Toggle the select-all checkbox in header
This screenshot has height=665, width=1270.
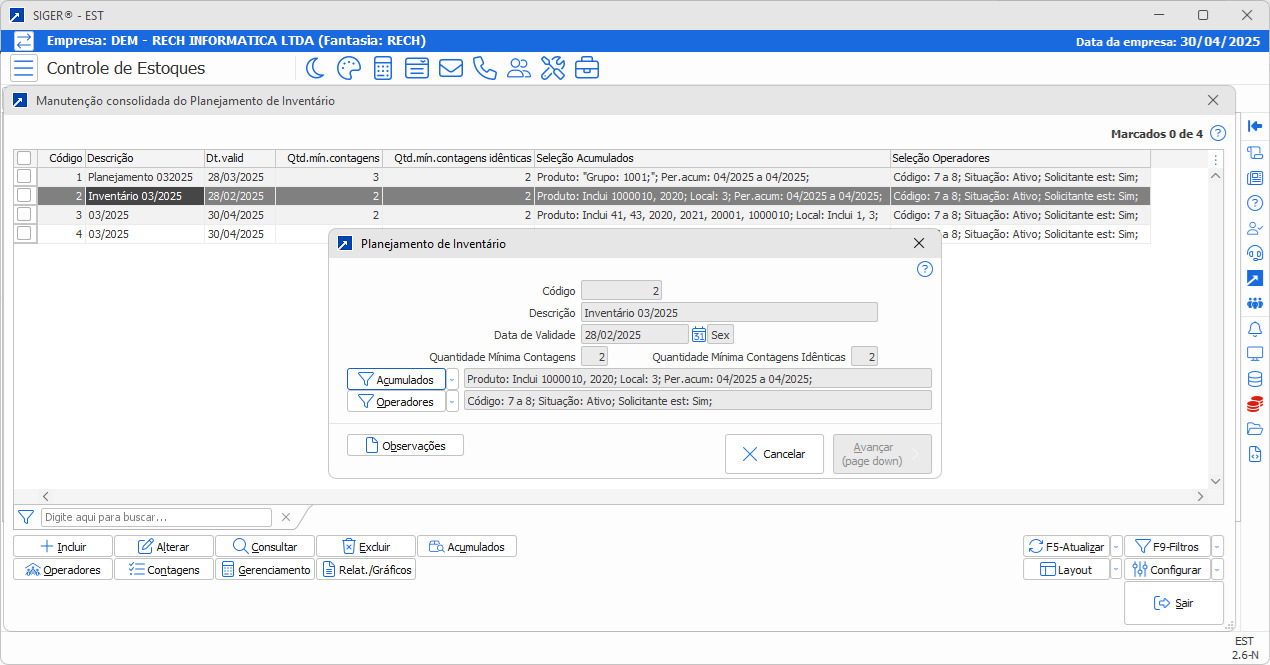(25, 158)
